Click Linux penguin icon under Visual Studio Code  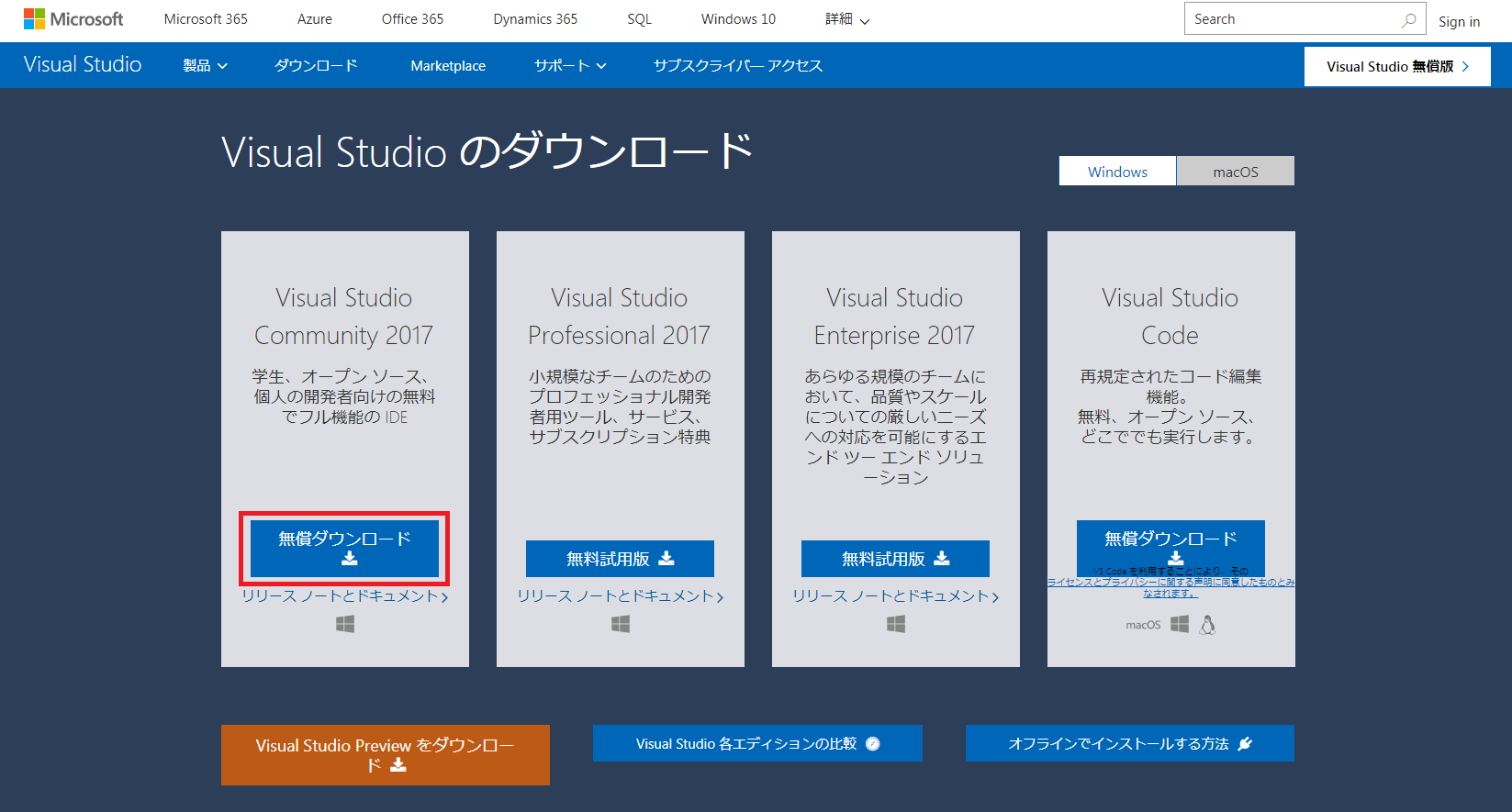[x=1207, y=625]
